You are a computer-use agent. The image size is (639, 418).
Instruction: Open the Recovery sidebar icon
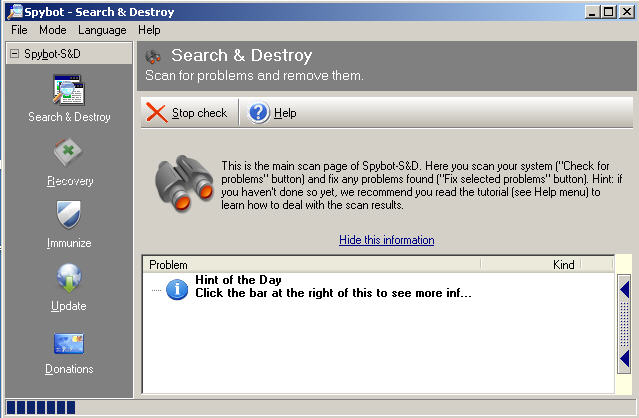pyautogui.click(x=68, y=153)
